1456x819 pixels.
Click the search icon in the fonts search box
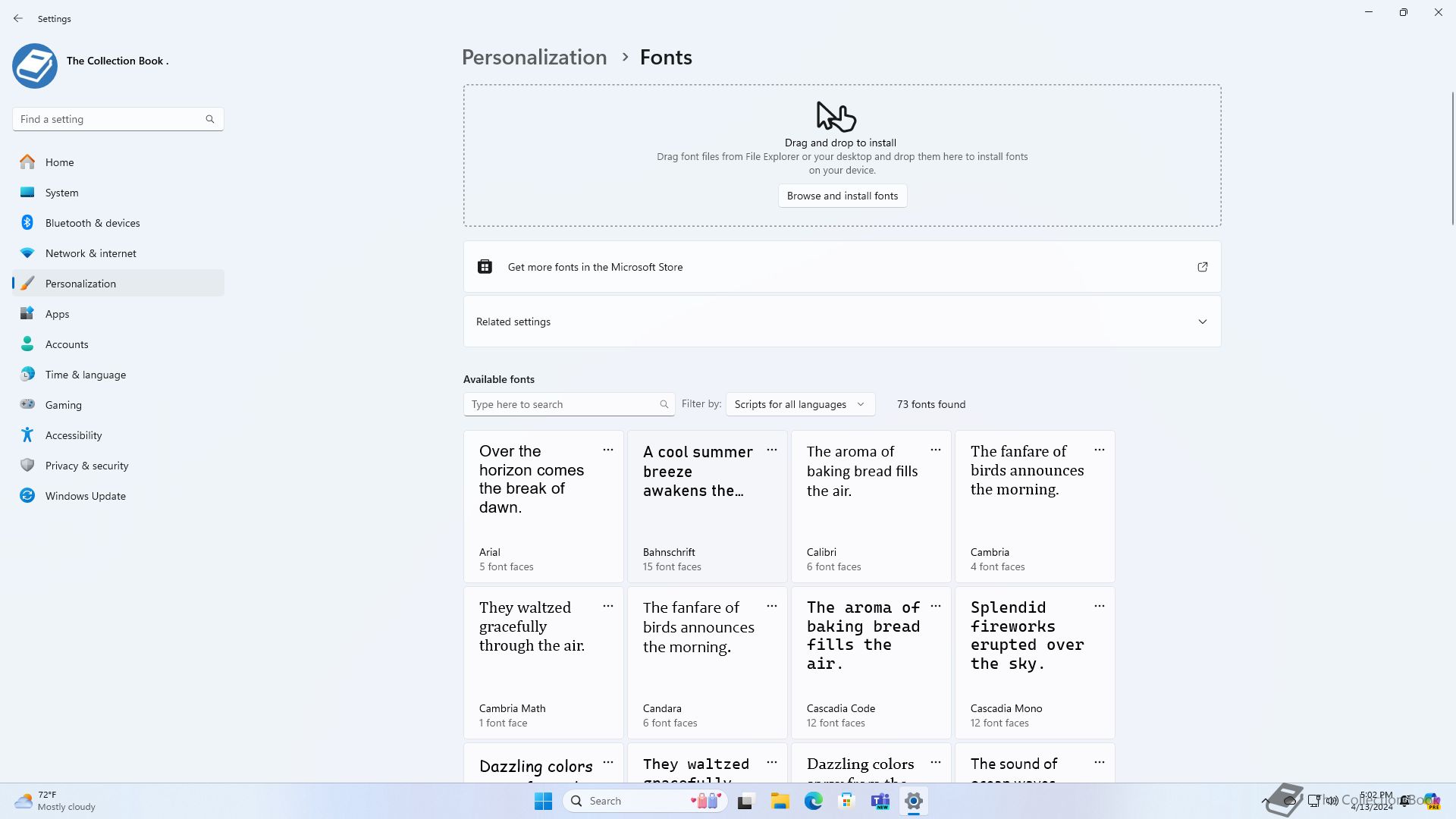664,404
